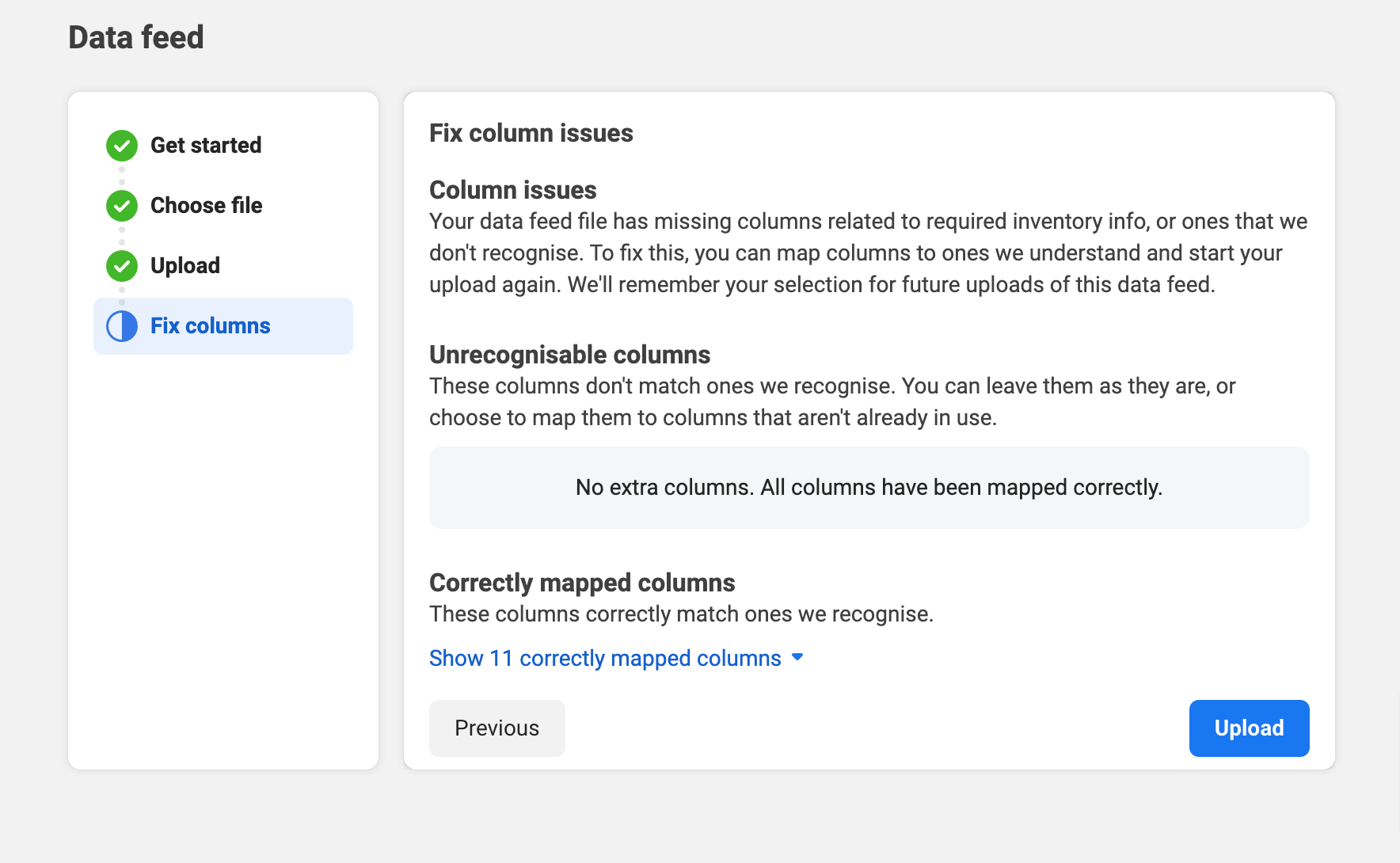Click the Unrecognisable columns heading
The image size is (1400, 863).
point(570,355)
